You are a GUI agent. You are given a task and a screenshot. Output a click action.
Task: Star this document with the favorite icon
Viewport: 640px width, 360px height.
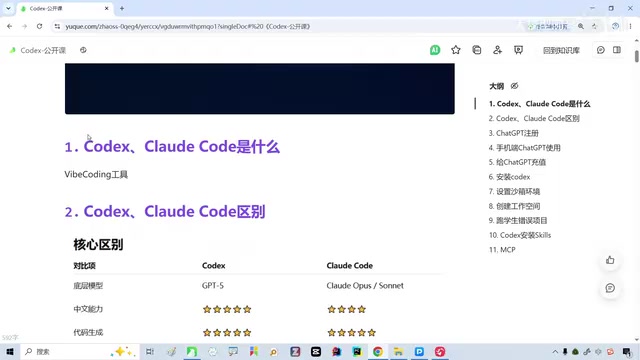[456, 50]
